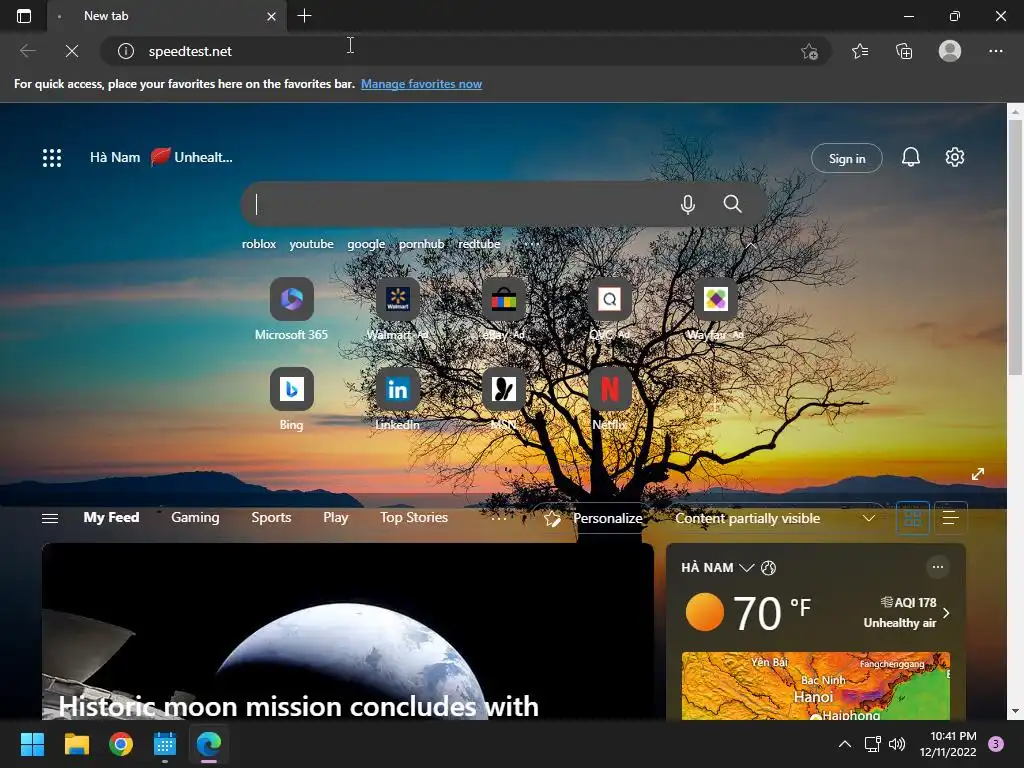Open the calendar app on the taskbar
This screenshot has height=768, width=1024.
coord(165,744)
